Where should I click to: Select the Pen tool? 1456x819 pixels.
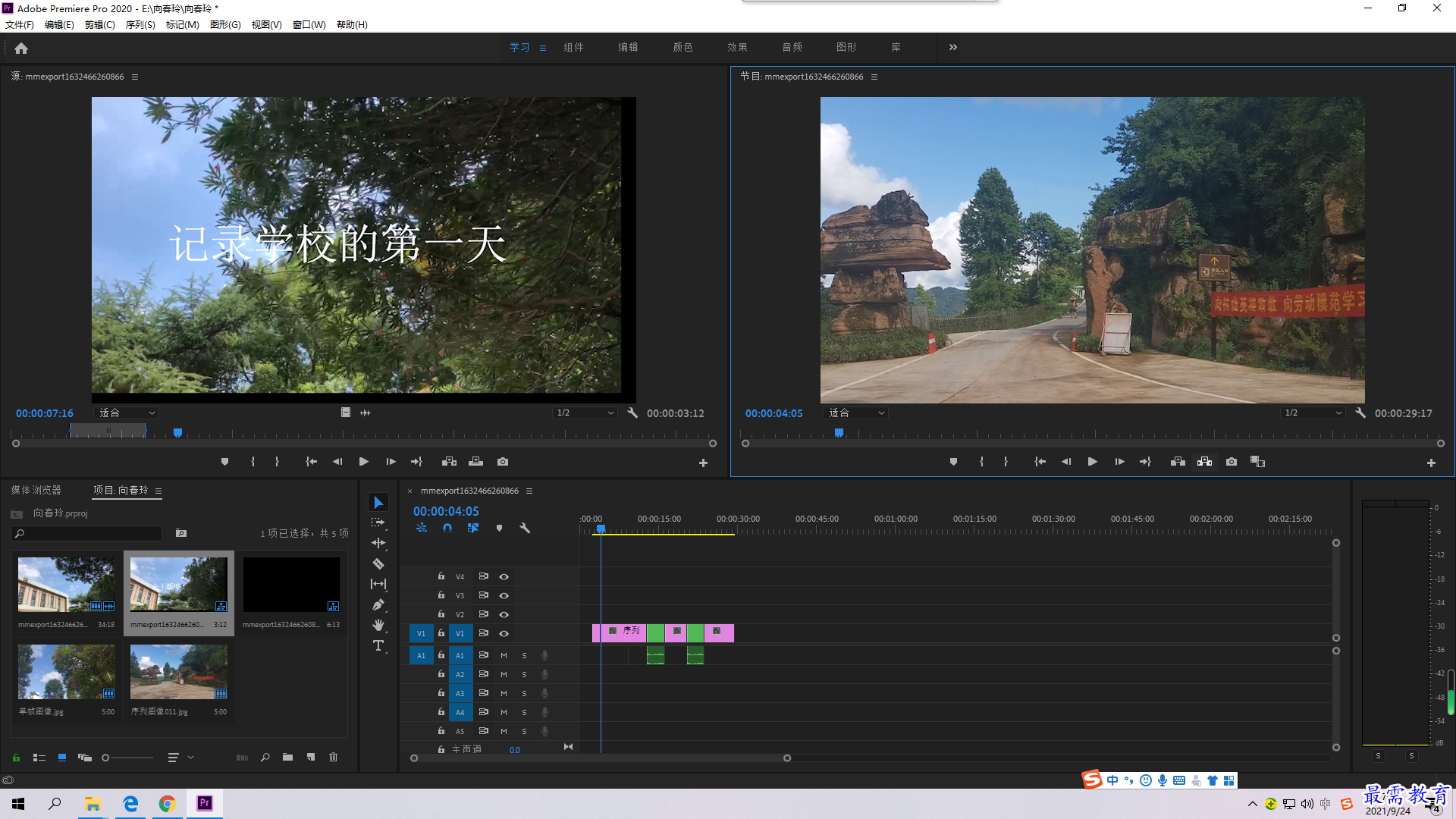tap(378, 604)
